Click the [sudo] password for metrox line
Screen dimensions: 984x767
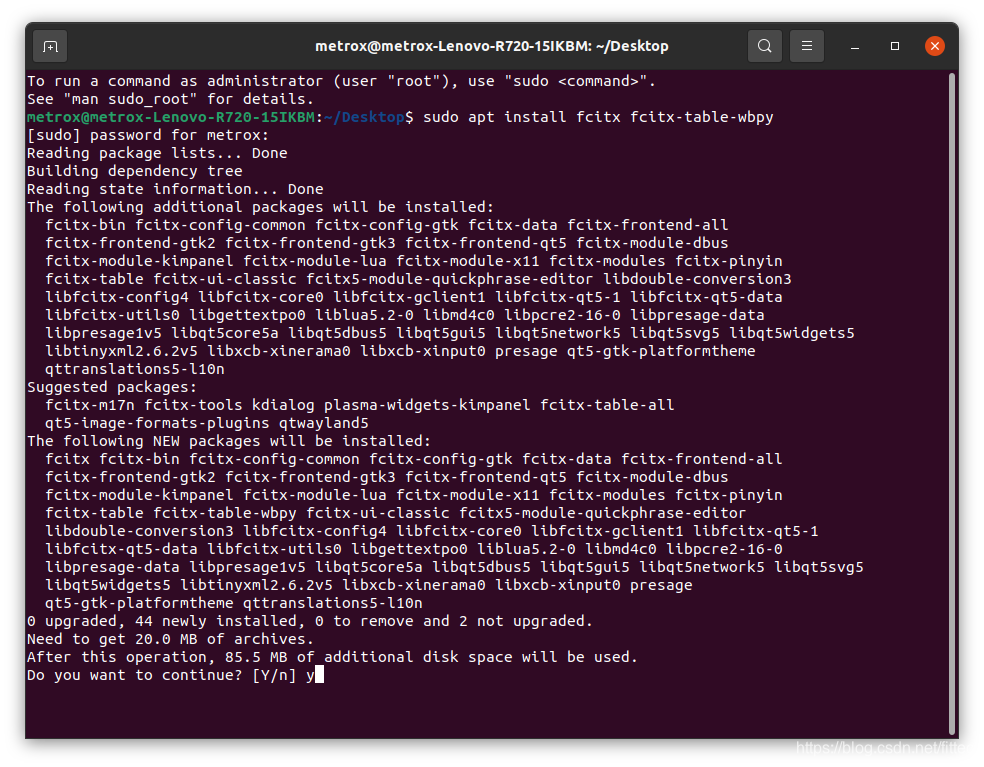(x=148, y=136)
